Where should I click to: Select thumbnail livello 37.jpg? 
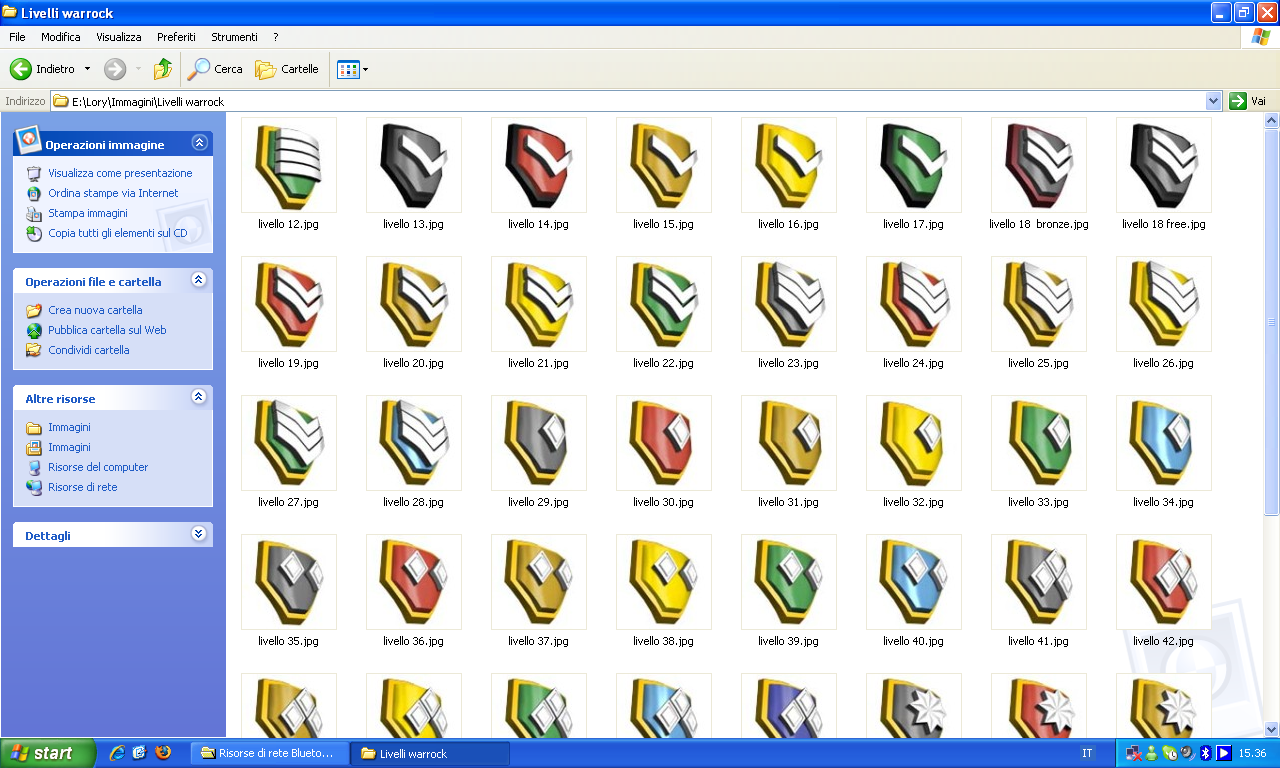point(539,582)
